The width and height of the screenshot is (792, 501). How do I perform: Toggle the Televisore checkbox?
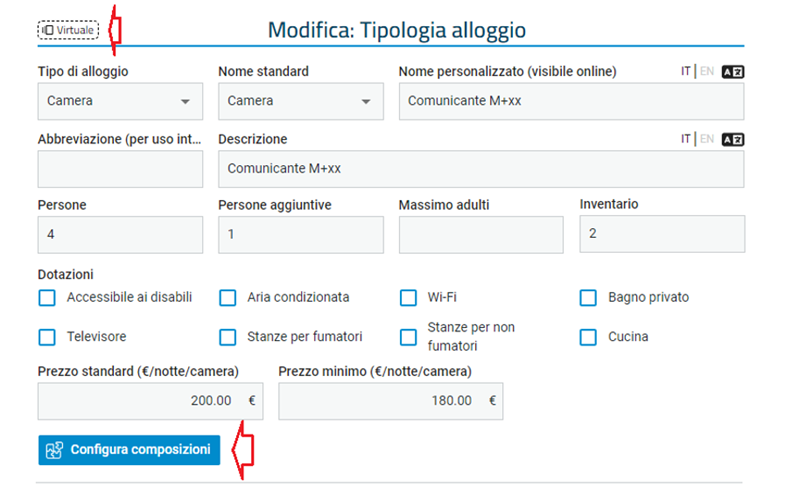click(x=47, y=337)
